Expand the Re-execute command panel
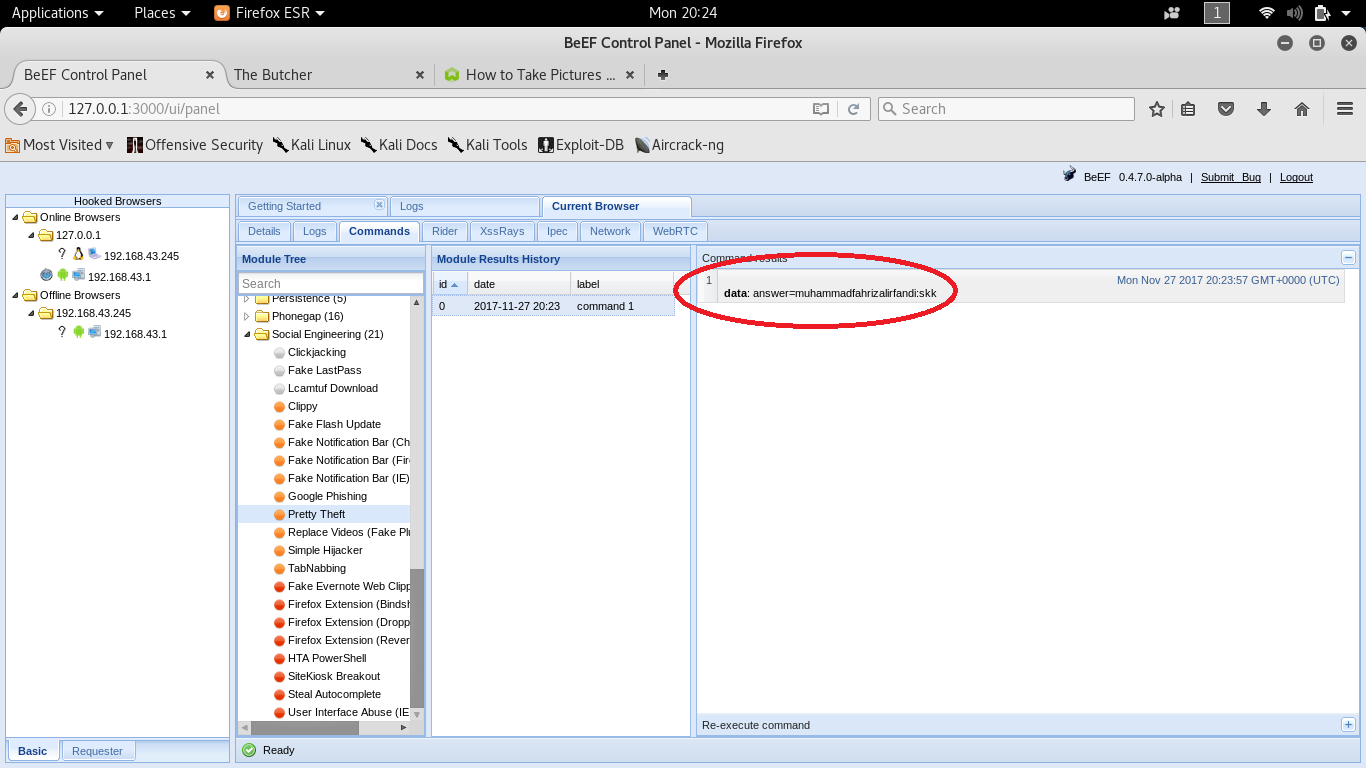The height and width of the screenshot is (768, 1366). (1348, 725)
